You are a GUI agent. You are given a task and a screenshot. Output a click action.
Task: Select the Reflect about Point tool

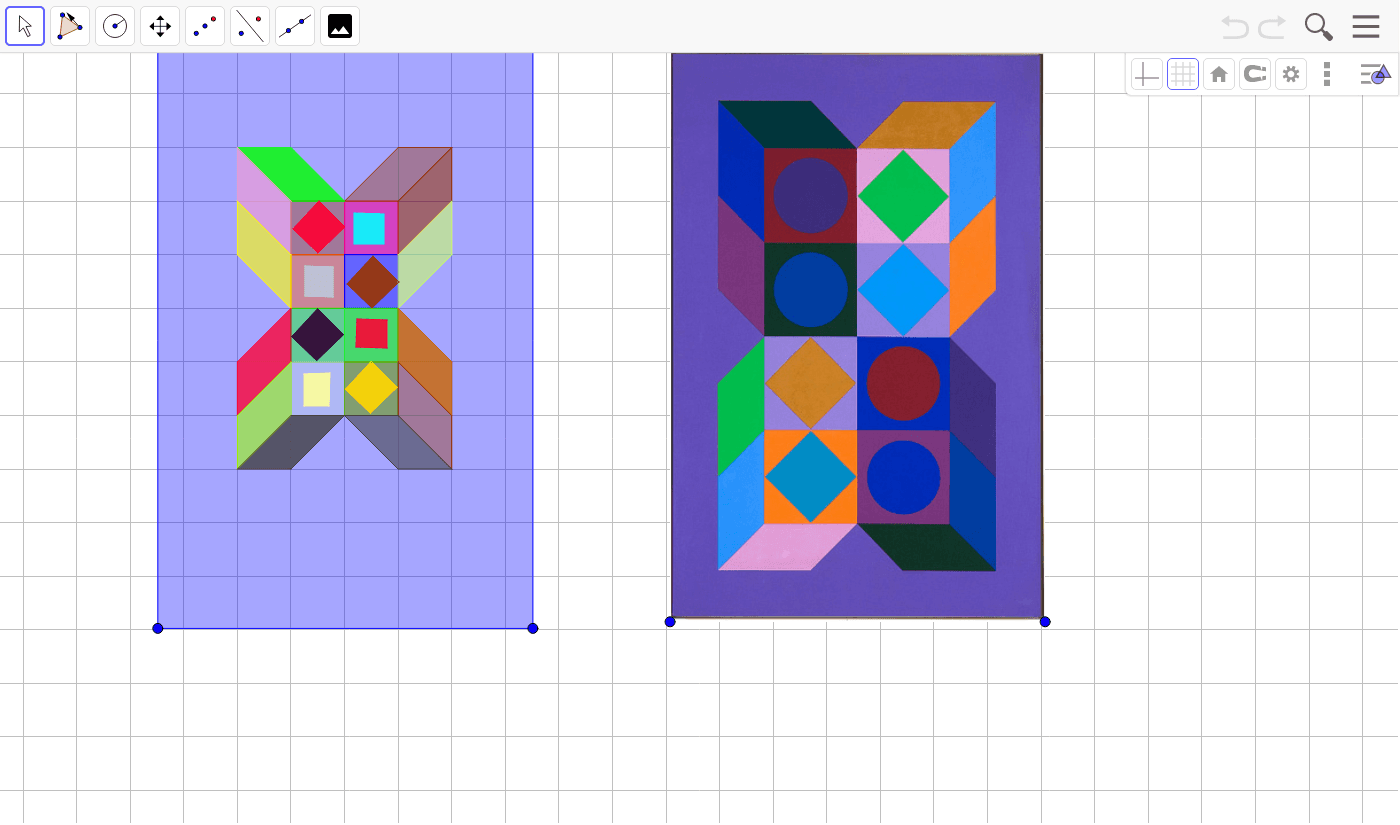coord(205,26)
